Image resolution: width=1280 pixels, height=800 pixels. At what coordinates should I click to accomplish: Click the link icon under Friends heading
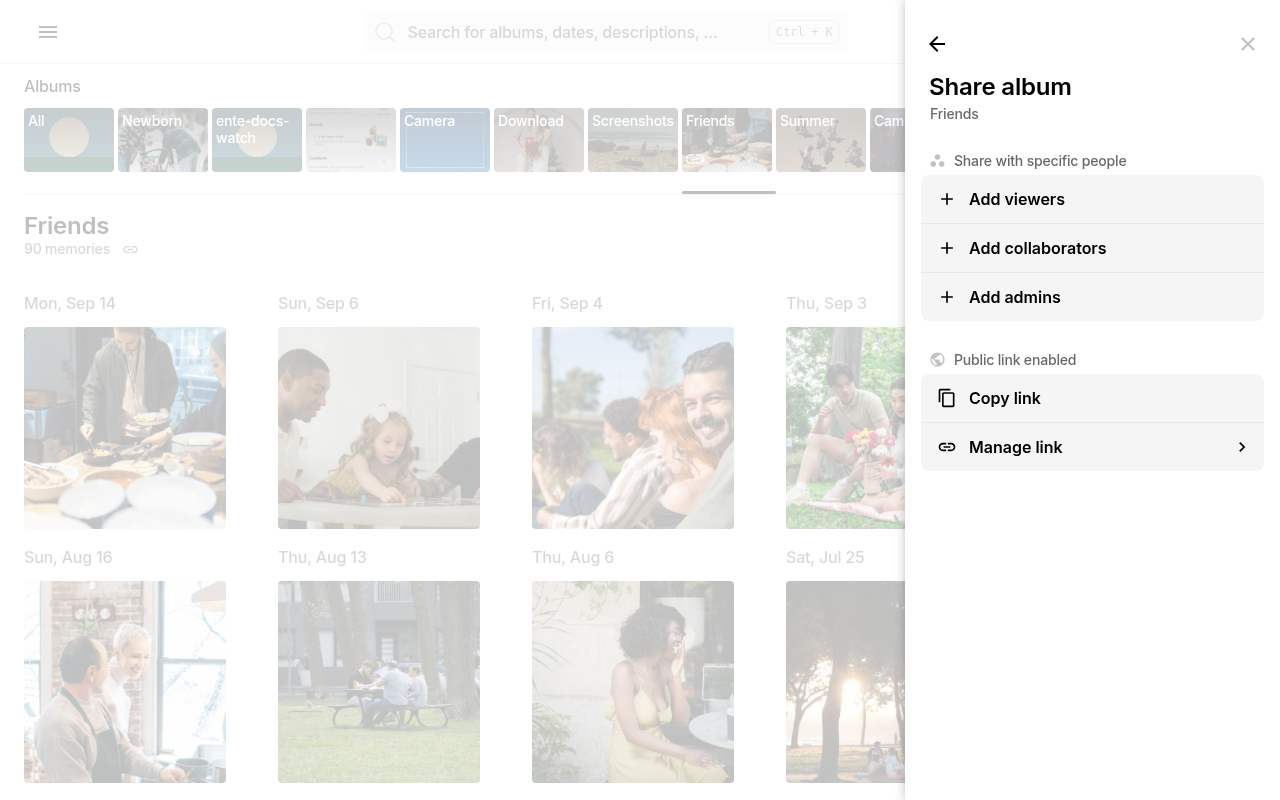[x=131, y=250]
